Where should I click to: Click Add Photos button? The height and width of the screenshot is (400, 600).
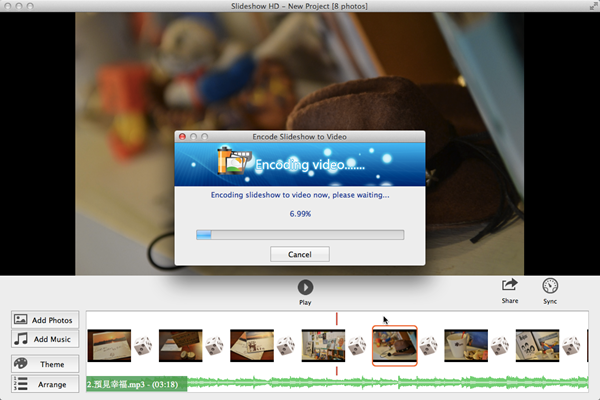coord(45,320)
